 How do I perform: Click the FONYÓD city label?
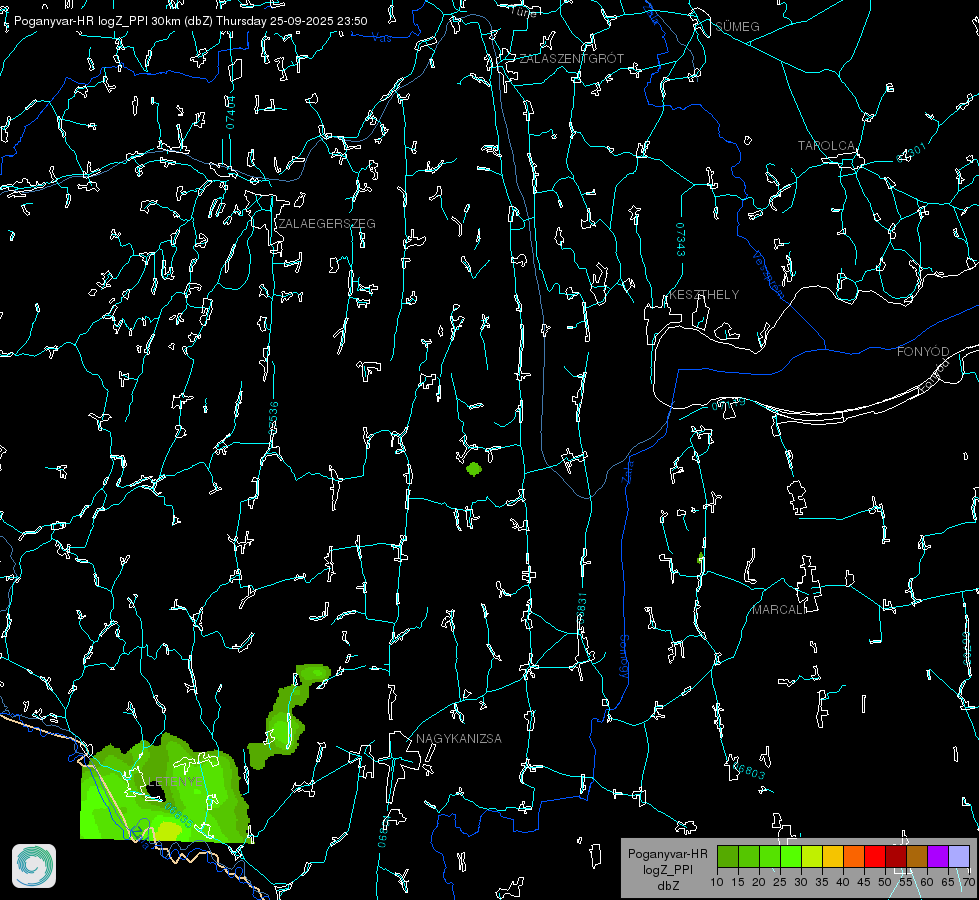point(923,352)
